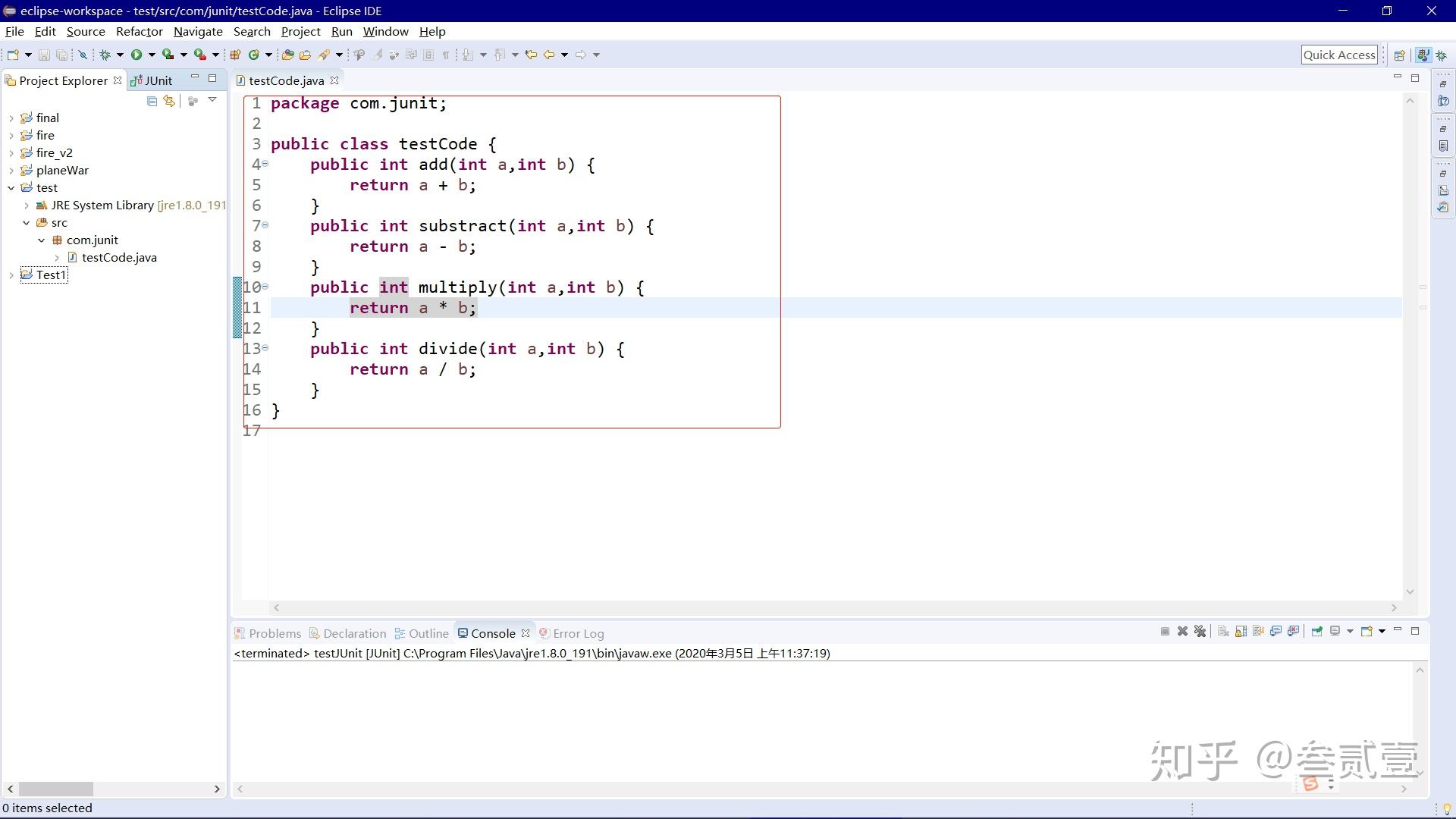This screenshot has width=1456, height=819.
Task: Open the Window menu
Action: click(x=385, y=32)
